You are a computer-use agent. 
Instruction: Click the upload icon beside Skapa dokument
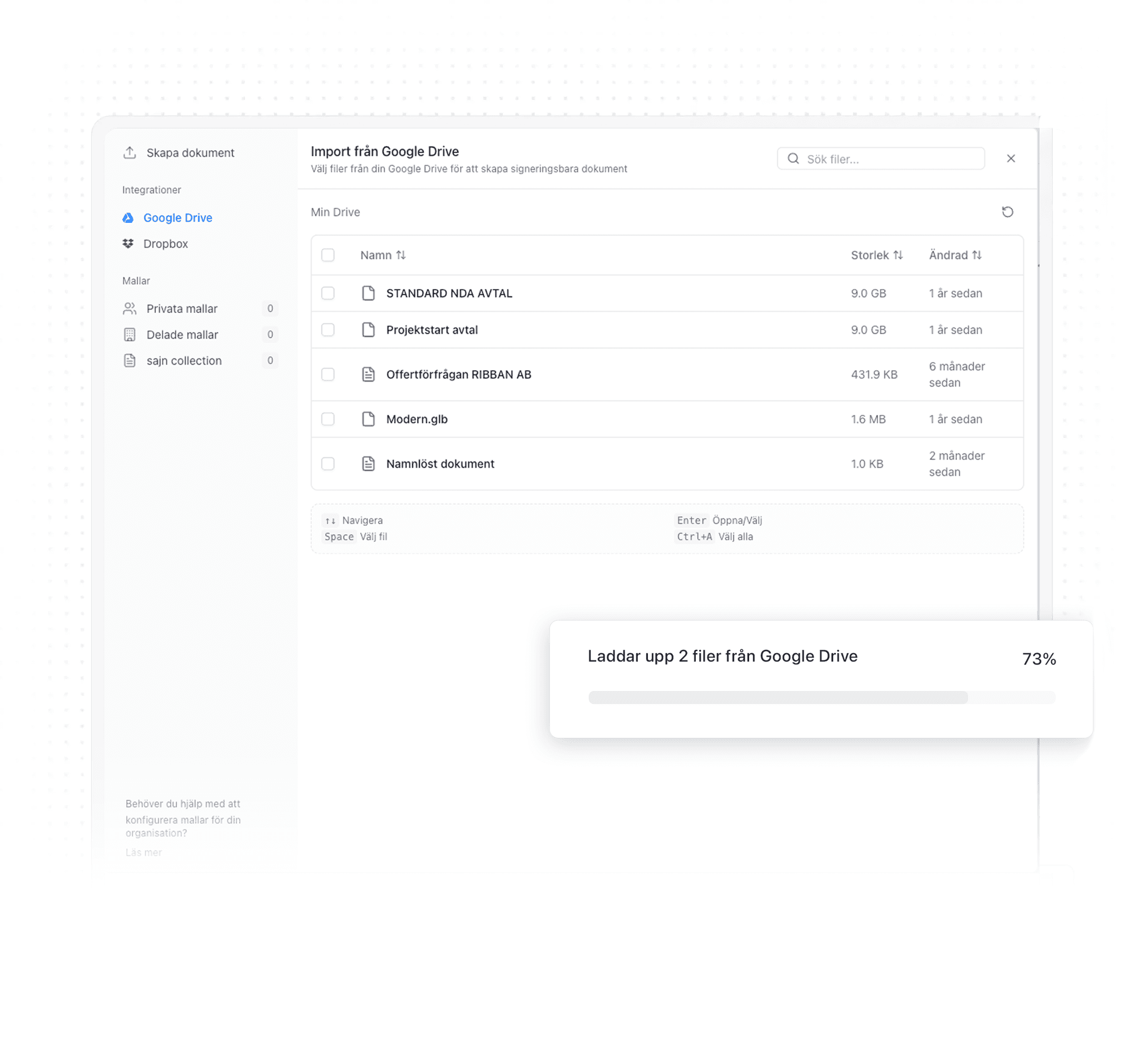pos(130,152)
